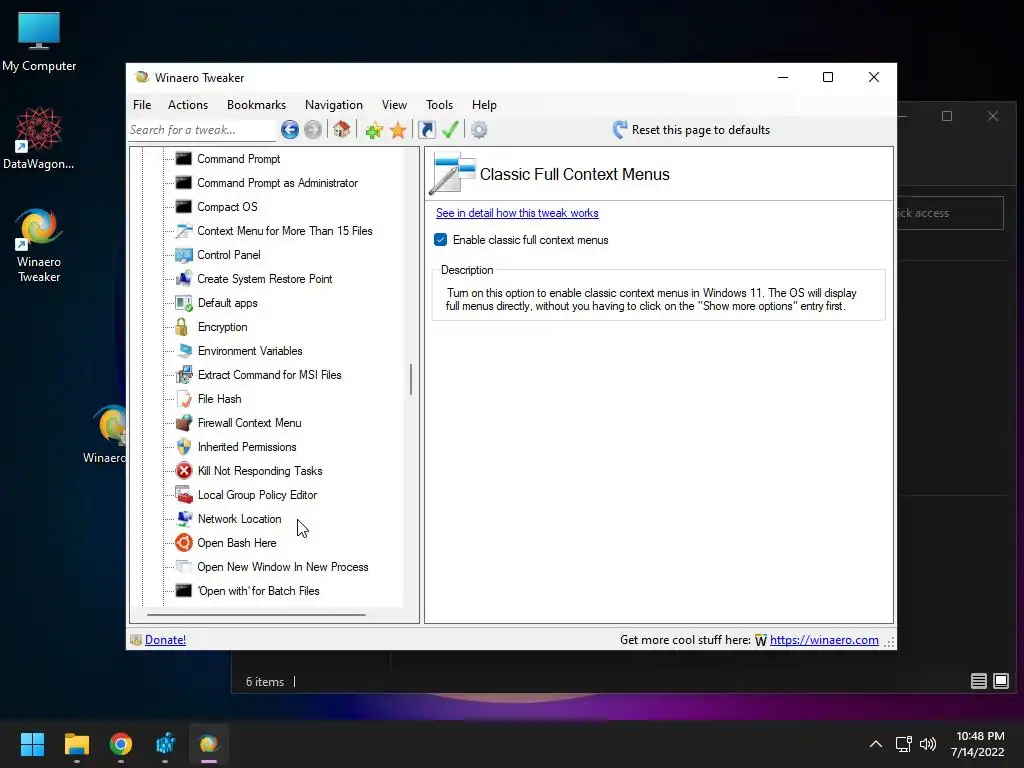The height and width of the screenshot is (768, 1024).
Task: Open settings gear icon in toolbar
Action: click(479, 130)
